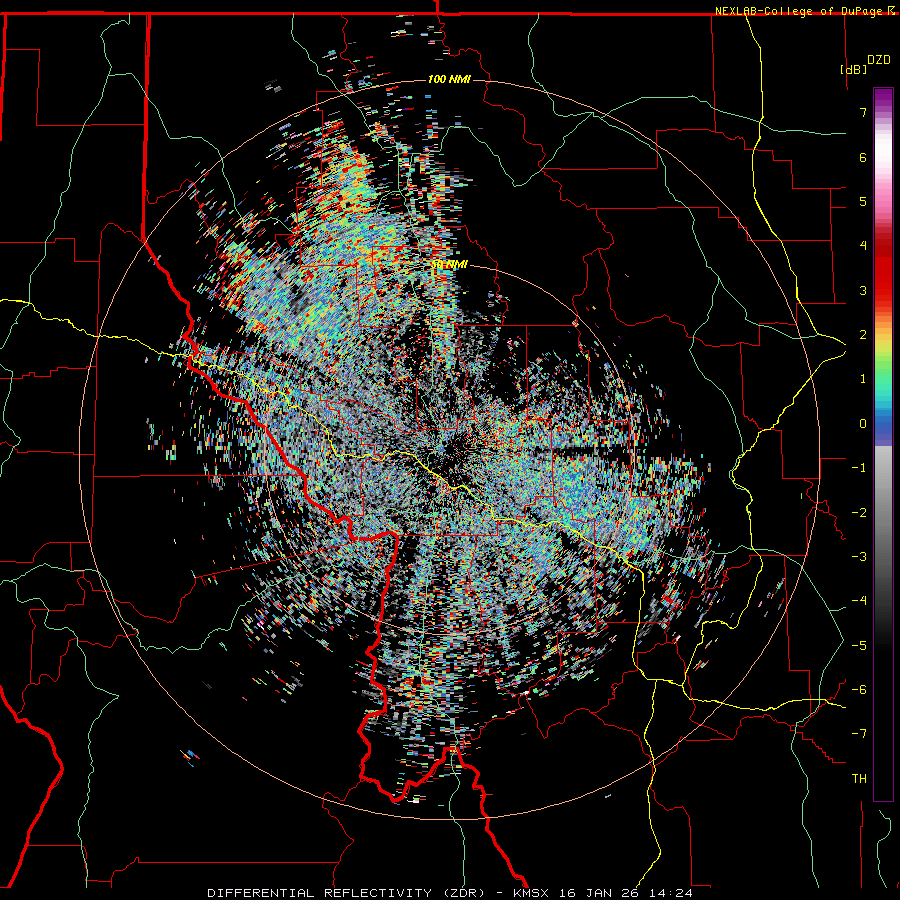Click the positive 7 scale value
The image size is (900, 900).
(863, 112)
